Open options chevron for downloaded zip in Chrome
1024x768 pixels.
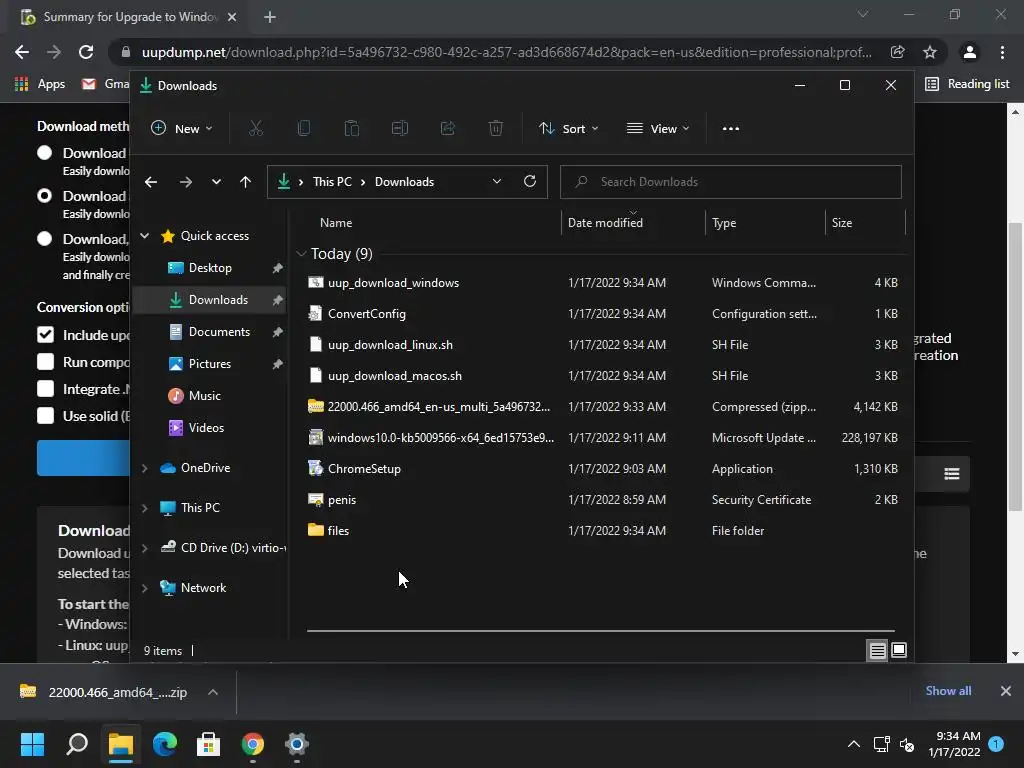(213, 692)
